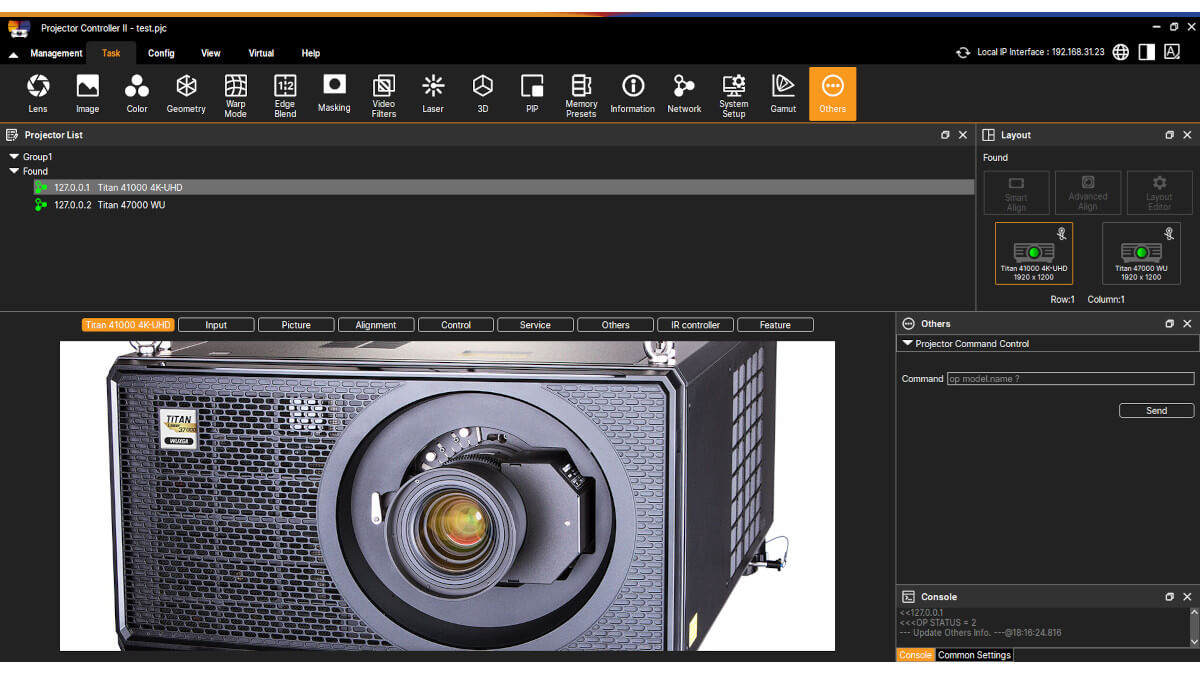Float the Others panel
The height and width of the screenshot is (675, 1200).
1169,324
